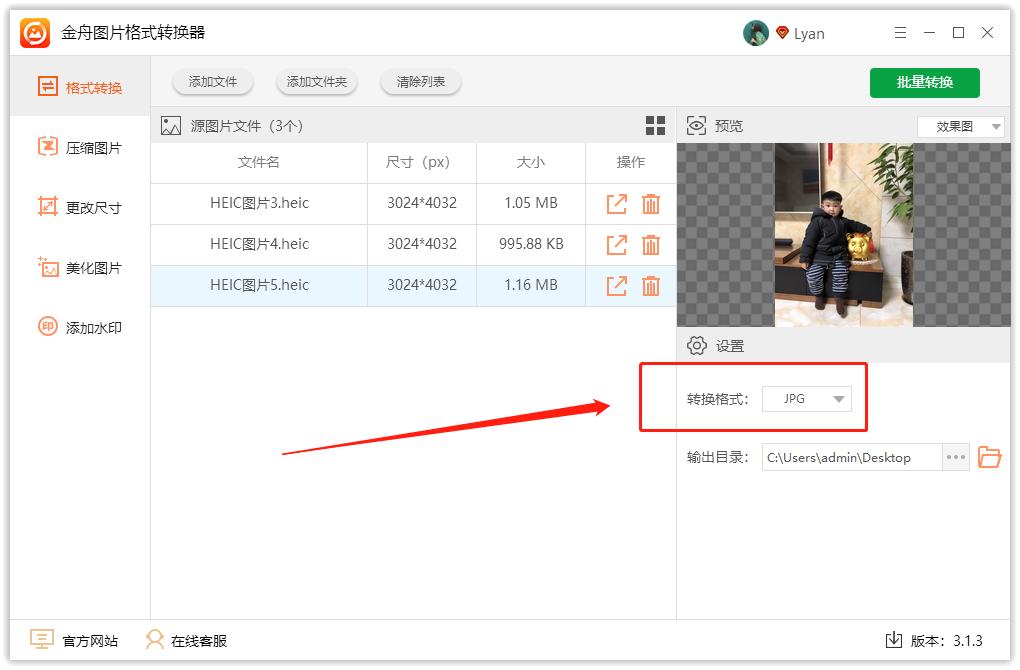Open HEIC图片3.heic via its export icon

615,204
